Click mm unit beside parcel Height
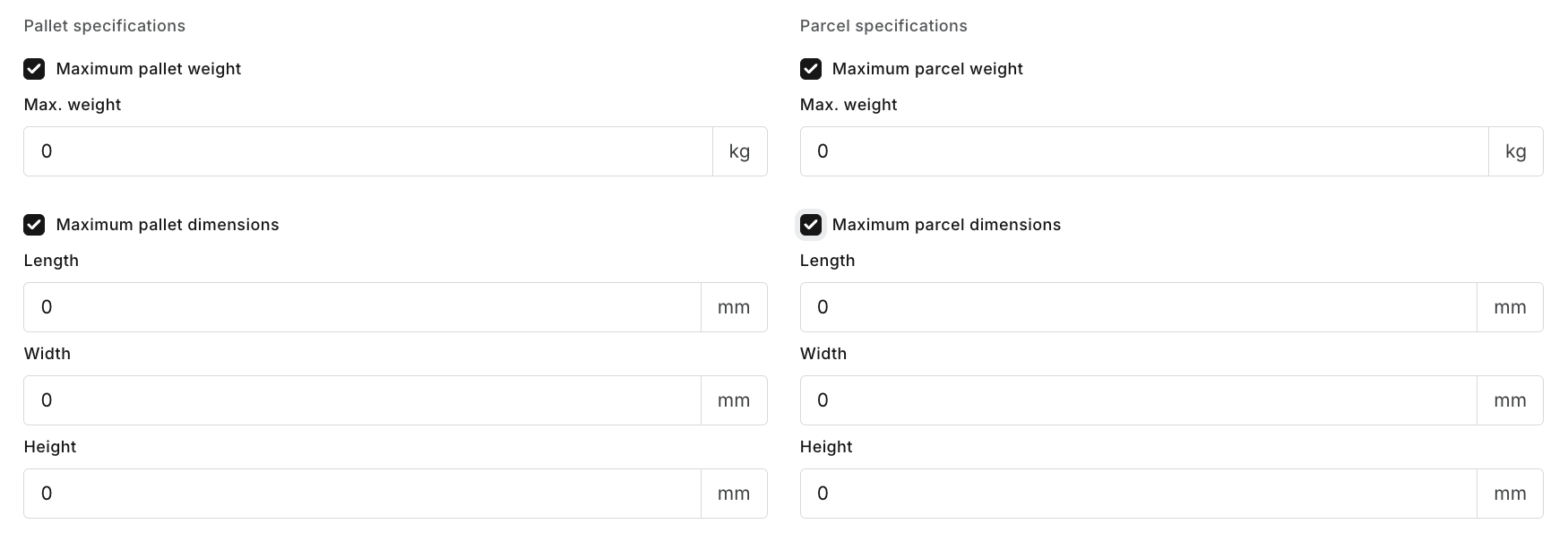The height and width of the screenshot is (541, 1568). 1510,494
